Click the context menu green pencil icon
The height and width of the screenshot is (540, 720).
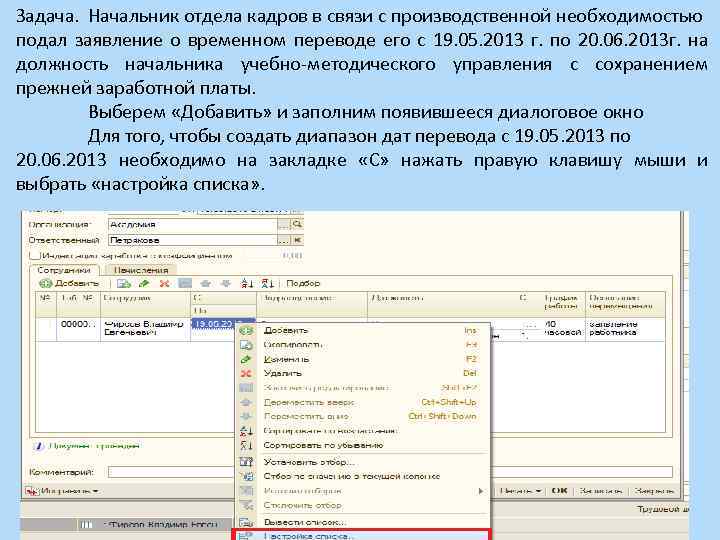coord(246,359)
